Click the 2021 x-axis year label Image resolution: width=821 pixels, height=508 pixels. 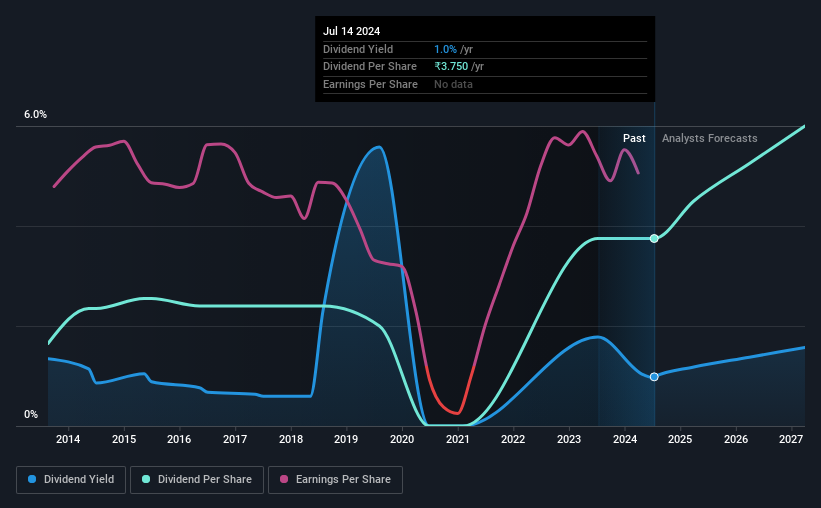pyautogui.click(x=458, y=439)
